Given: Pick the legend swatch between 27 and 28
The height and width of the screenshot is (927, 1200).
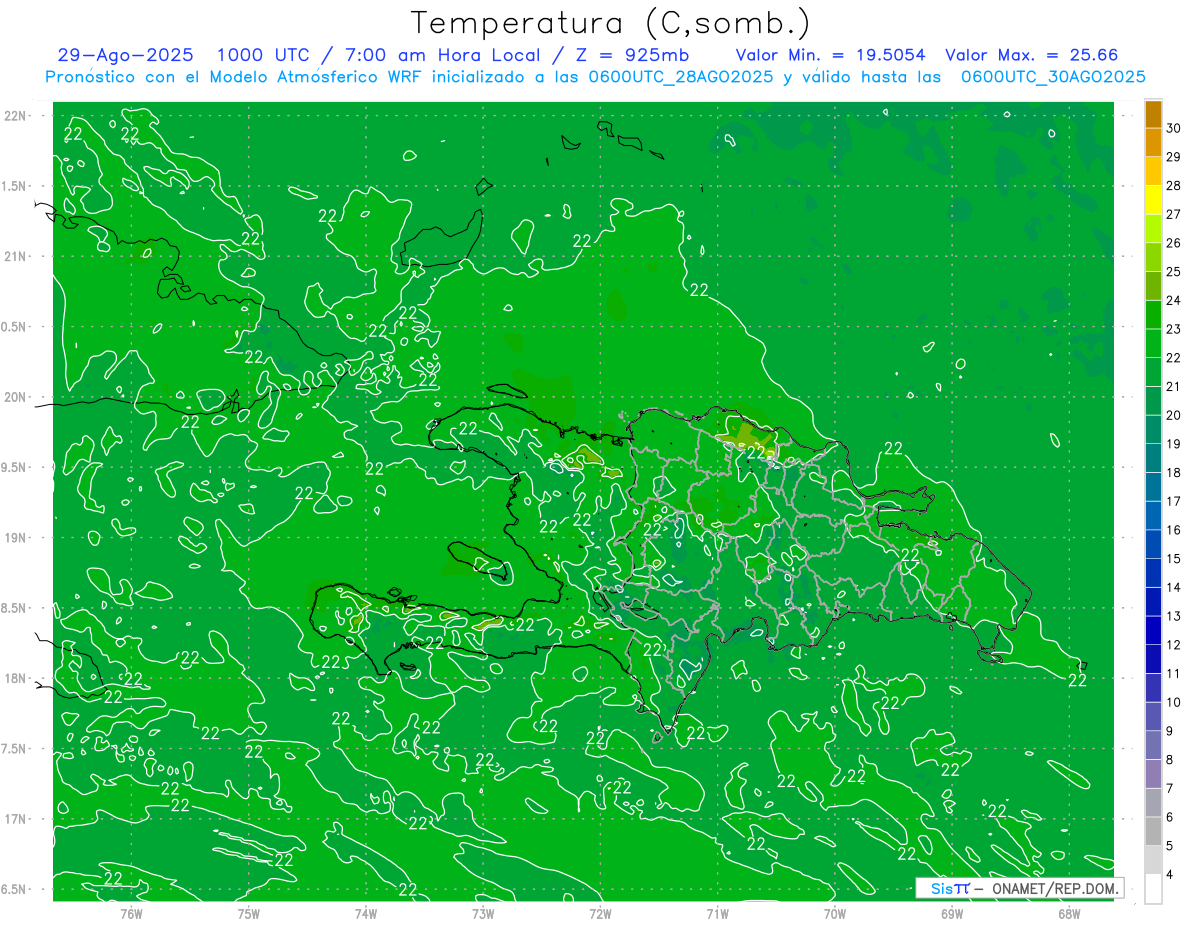Looking at the screenshot, I should [1153, 199].
